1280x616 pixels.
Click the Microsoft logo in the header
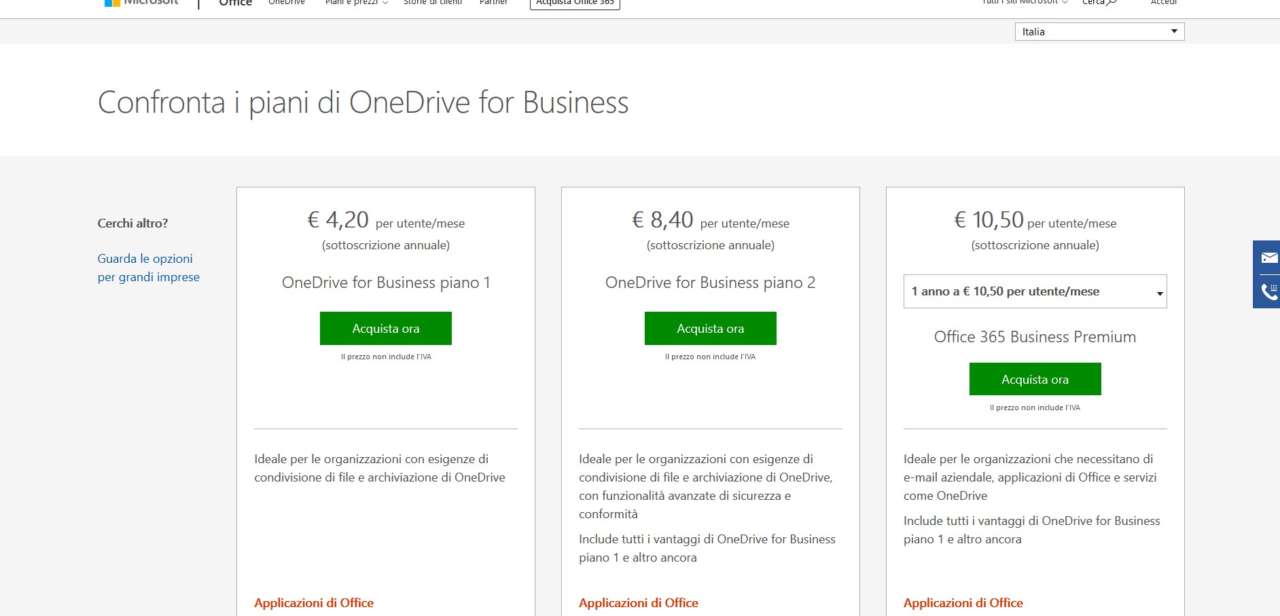(141, 3)
